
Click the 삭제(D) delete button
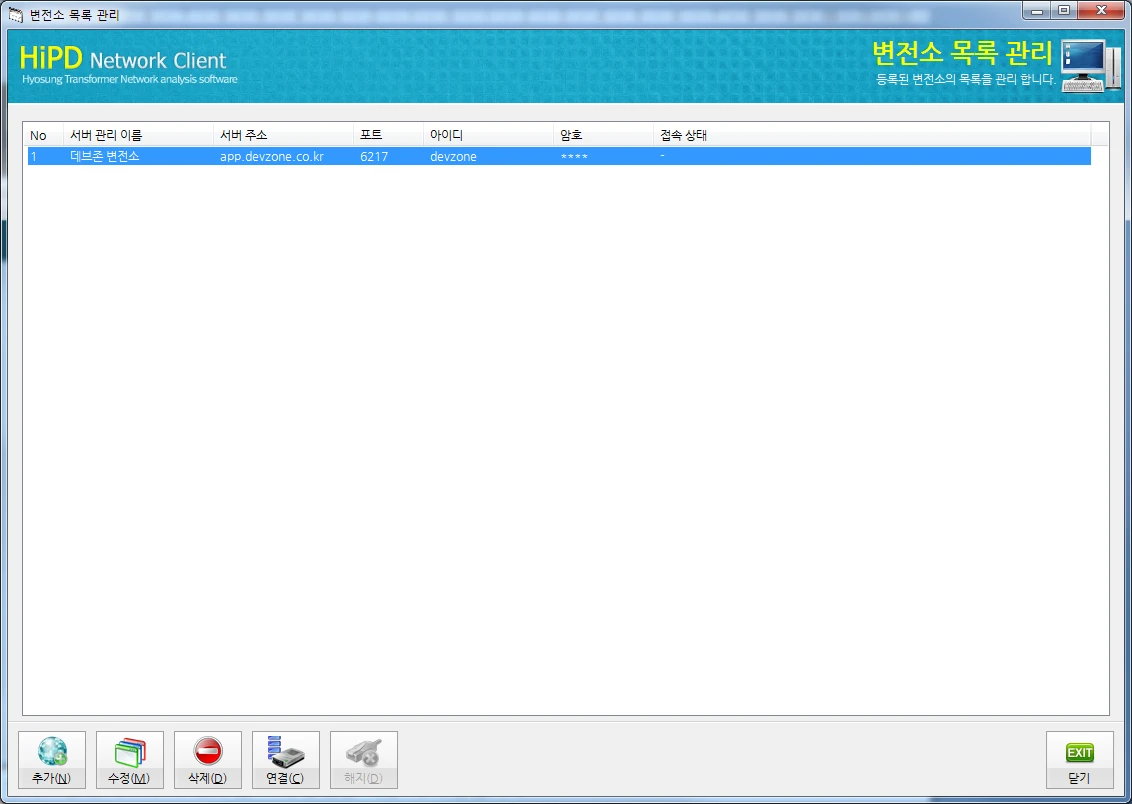(208, 760)
